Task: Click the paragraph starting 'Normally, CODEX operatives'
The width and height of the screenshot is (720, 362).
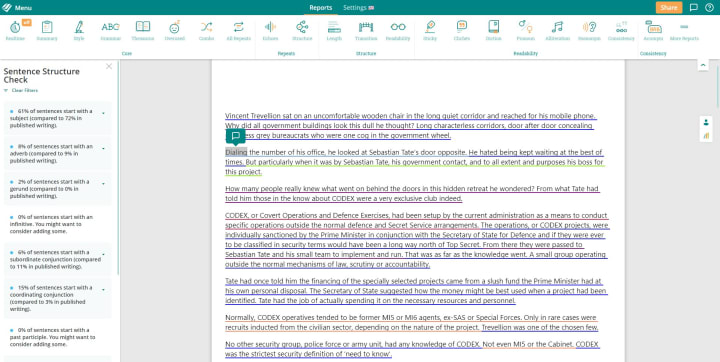Action: [x=411, y=322]
